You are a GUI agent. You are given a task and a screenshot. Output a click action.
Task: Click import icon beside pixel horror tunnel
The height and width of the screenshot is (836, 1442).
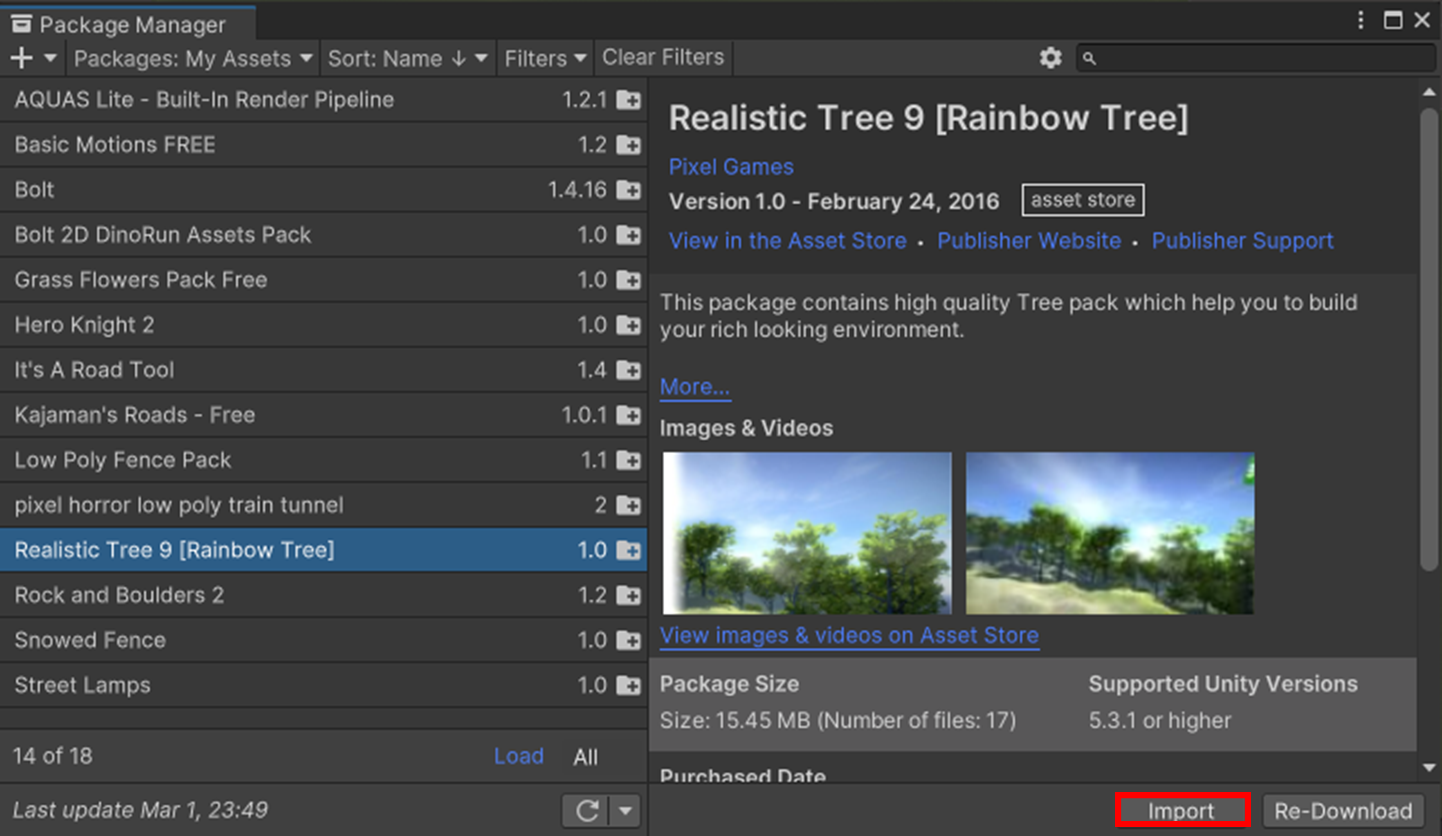[628, 505]
